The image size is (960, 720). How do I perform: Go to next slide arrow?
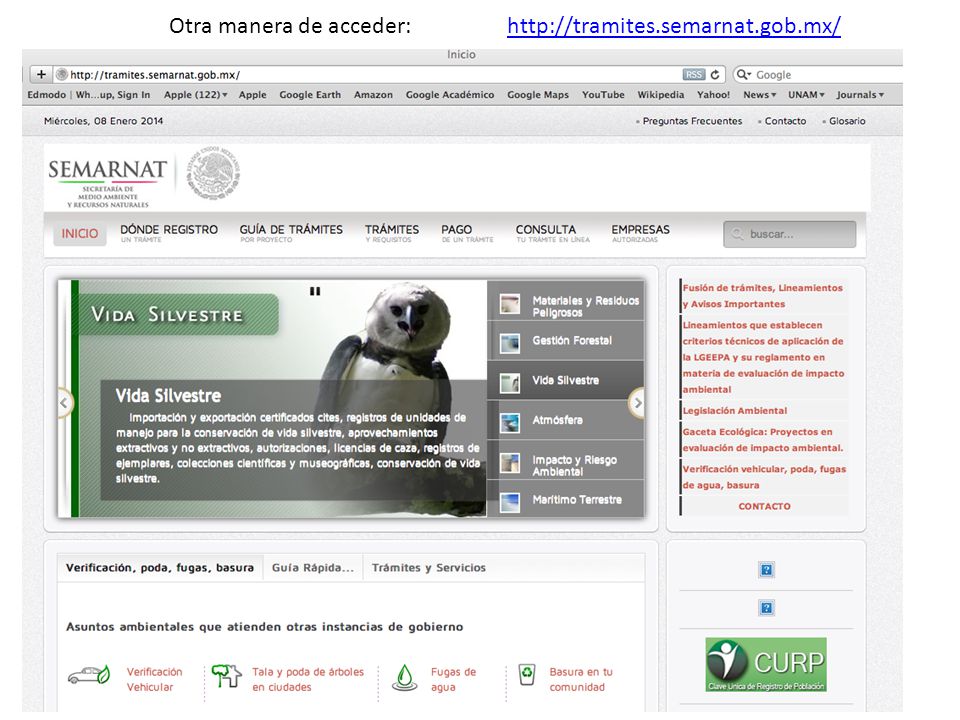click(637, 403)
